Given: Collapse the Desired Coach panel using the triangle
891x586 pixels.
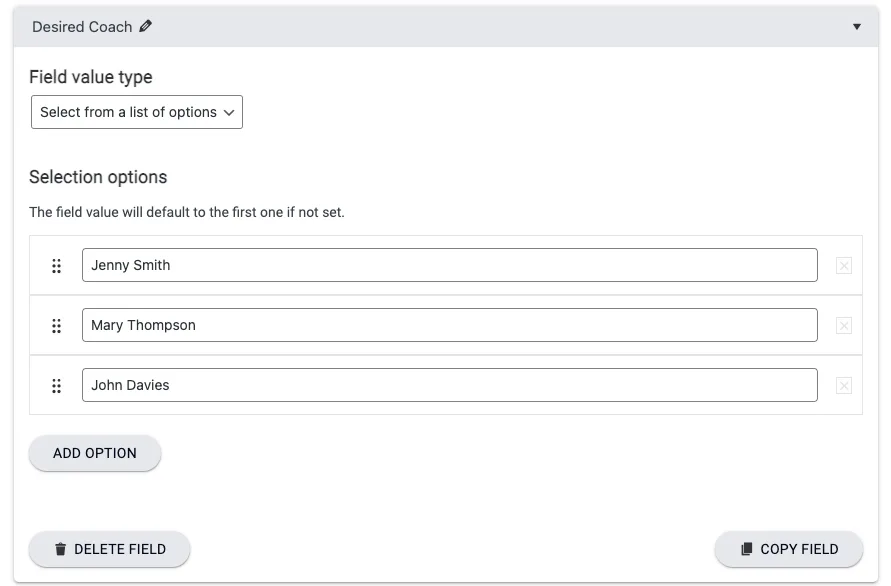Looking at the screenshot, I should pyautogui.click(x=856, y=27).
